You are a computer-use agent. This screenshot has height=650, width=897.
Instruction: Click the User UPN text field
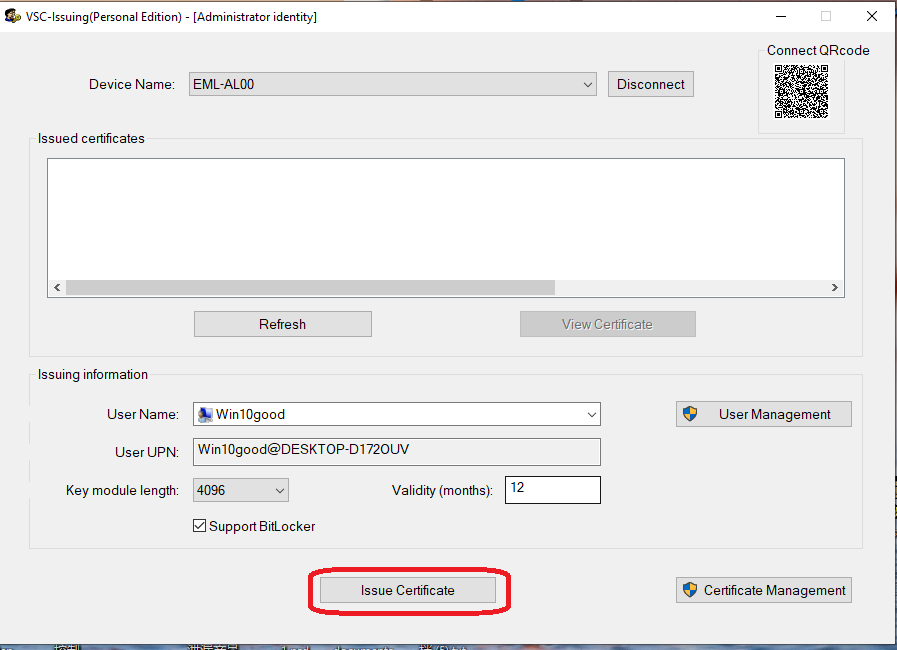[x=396, y=451]
